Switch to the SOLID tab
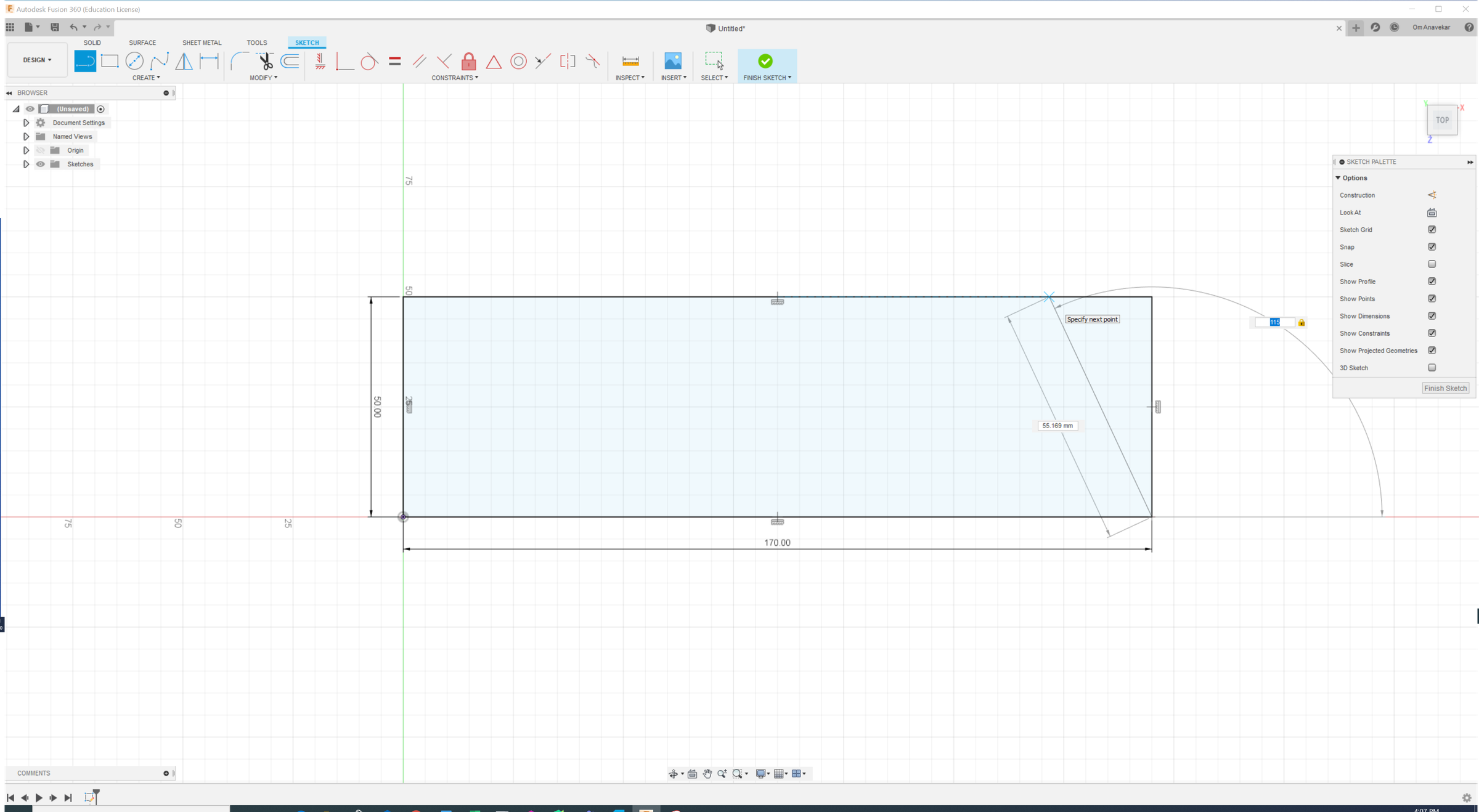Image resolution: width=1479 pixels, height=812 pixels. click(92, 42)
